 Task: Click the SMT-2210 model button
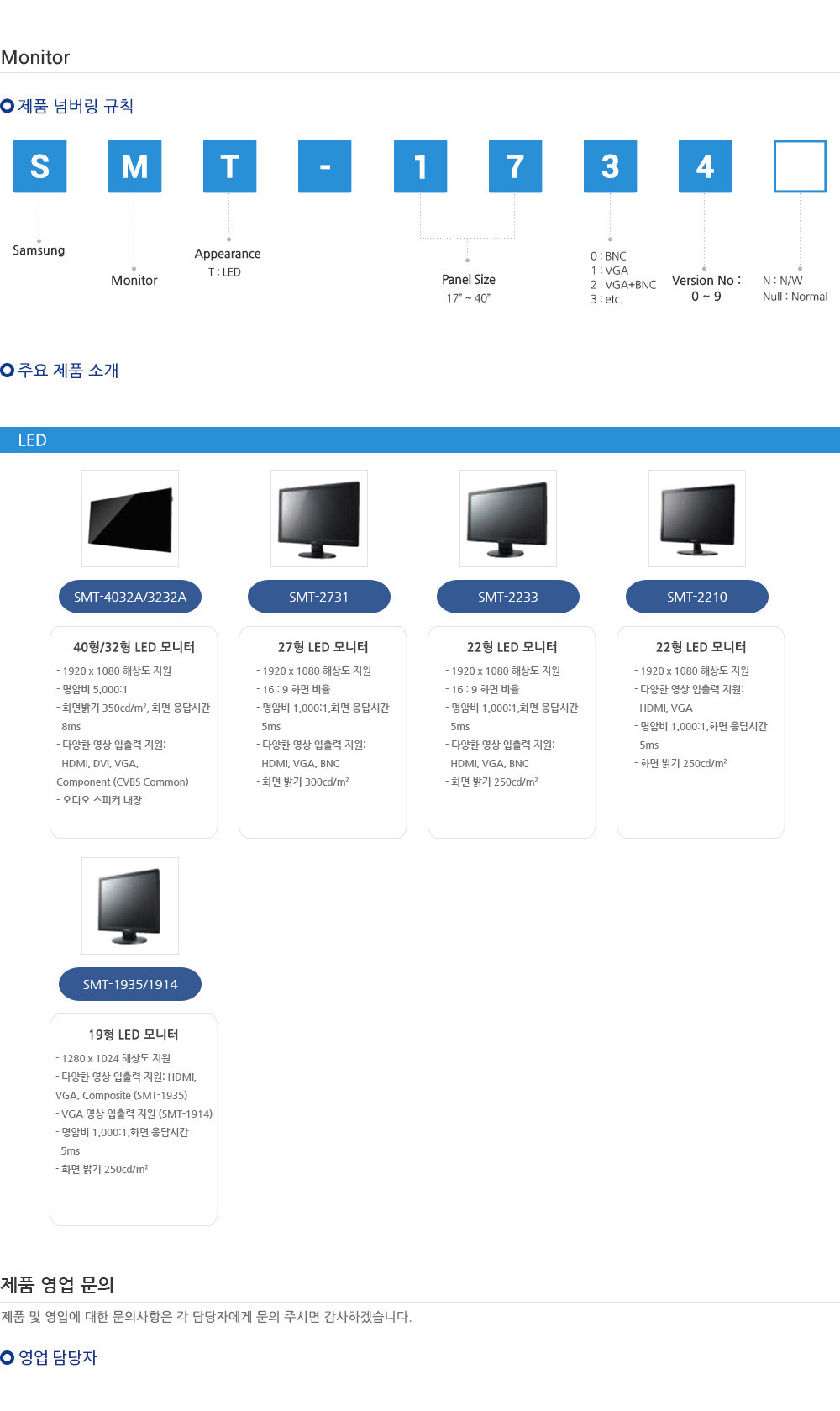click(x=697, y=597)
